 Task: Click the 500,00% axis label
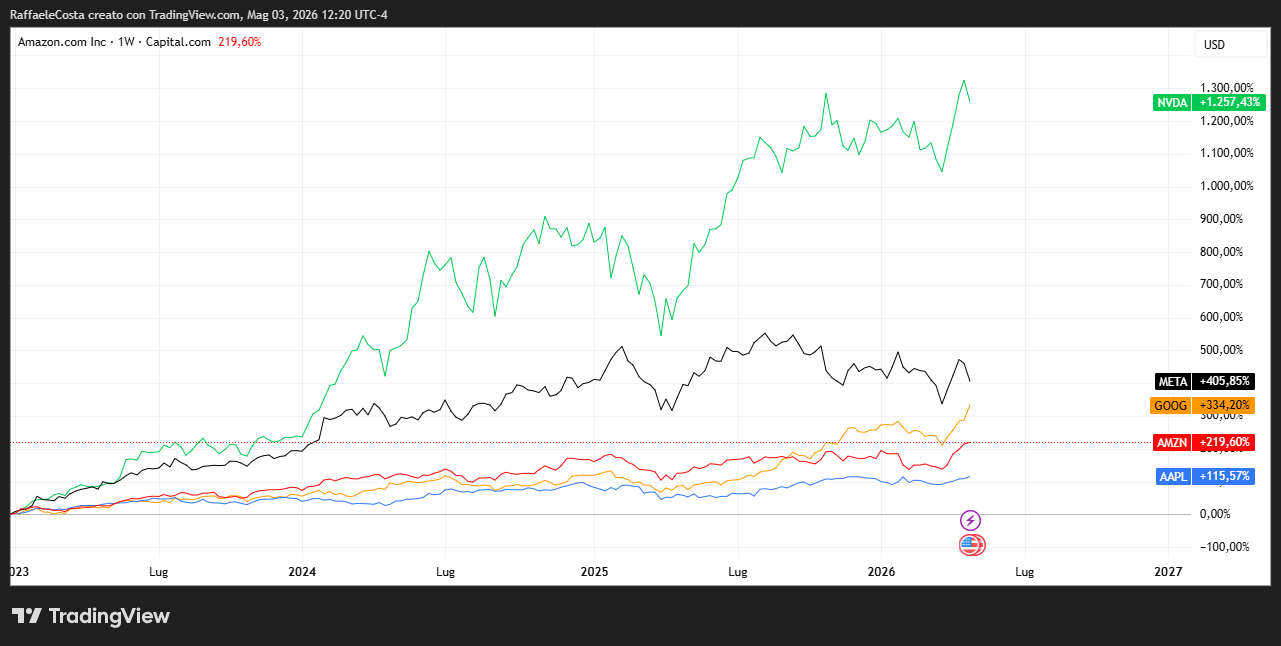[x=1220, y=350]
